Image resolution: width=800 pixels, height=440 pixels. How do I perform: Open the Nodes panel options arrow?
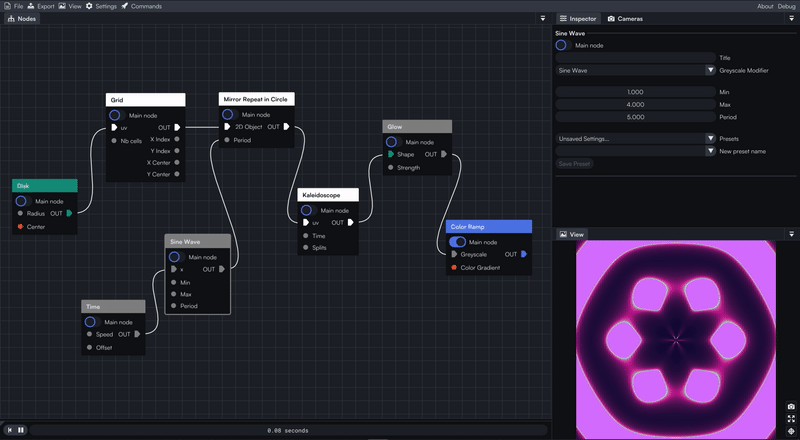[x=543, y=18]
